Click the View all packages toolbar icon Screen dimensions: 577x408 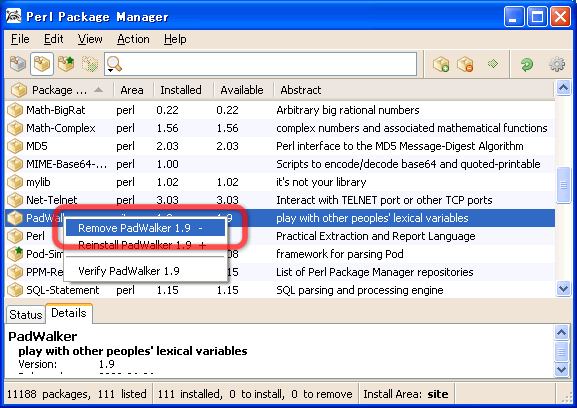coord(18,64)
